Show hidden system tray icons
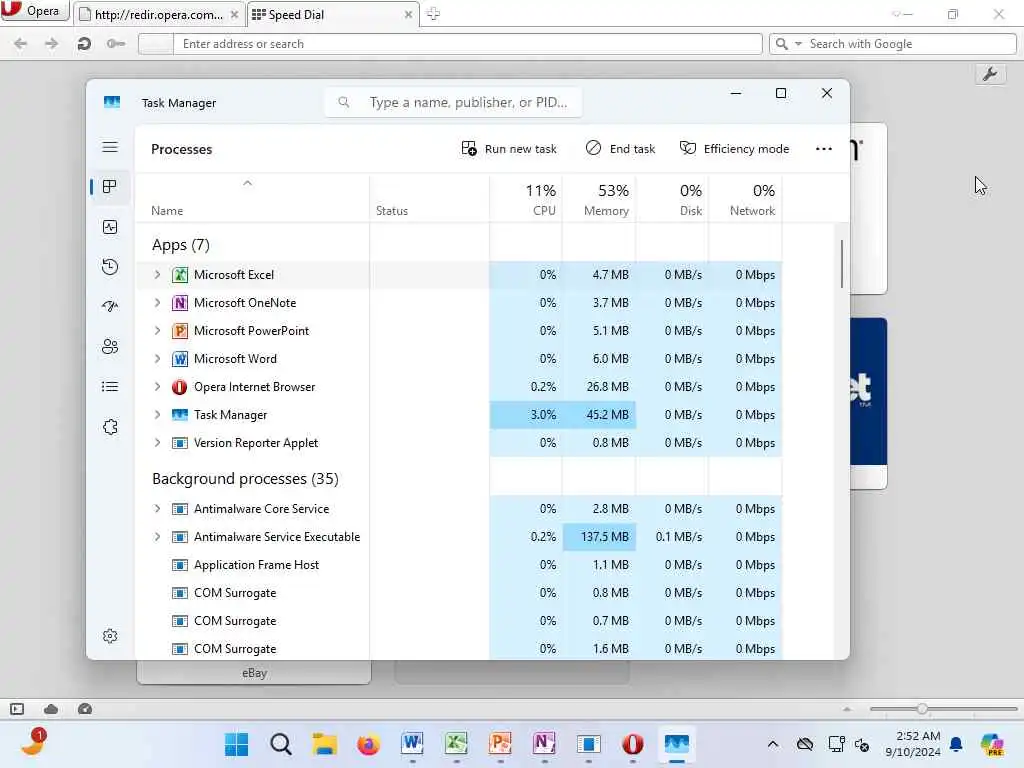The width and height of the screenshot is (1024, 768). pyautogui.click(x=773, y=744)
